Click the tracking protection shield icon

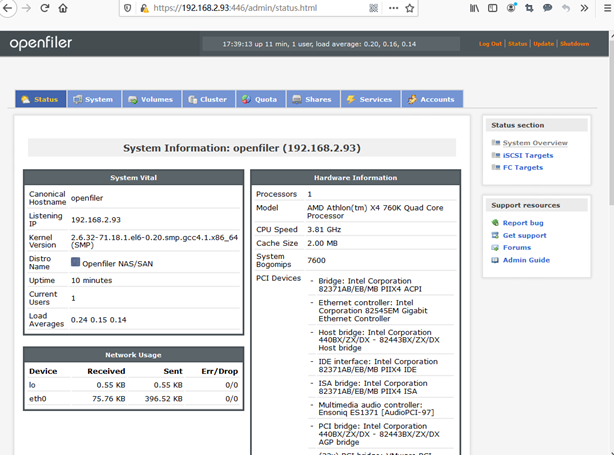point(128,8)
